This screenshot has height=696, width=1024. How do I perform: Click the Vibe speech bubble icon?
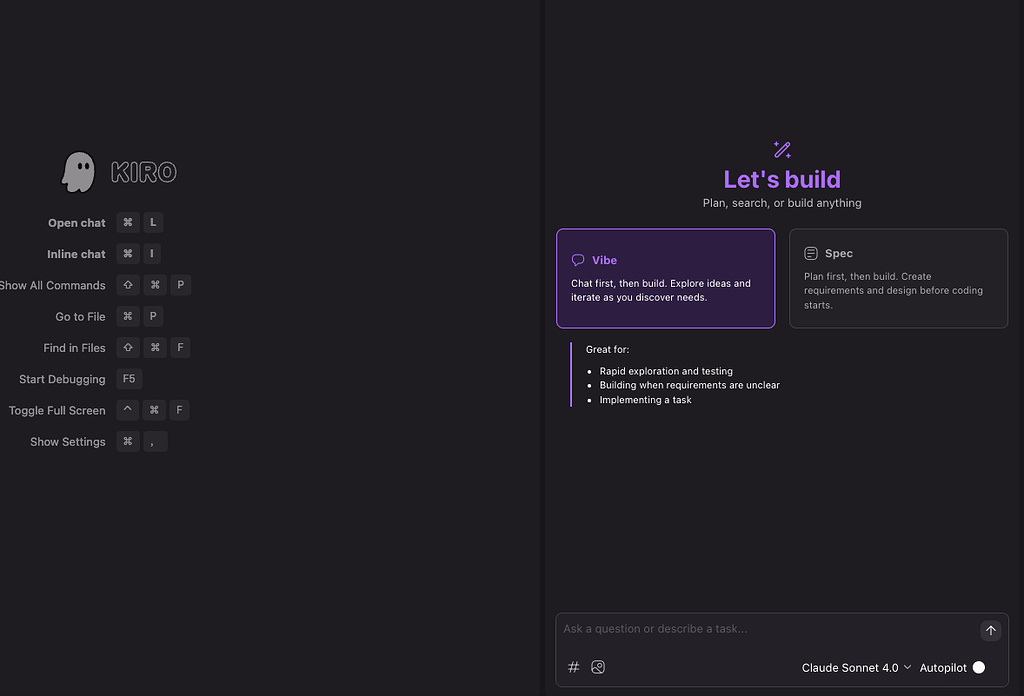click(578, 260)
